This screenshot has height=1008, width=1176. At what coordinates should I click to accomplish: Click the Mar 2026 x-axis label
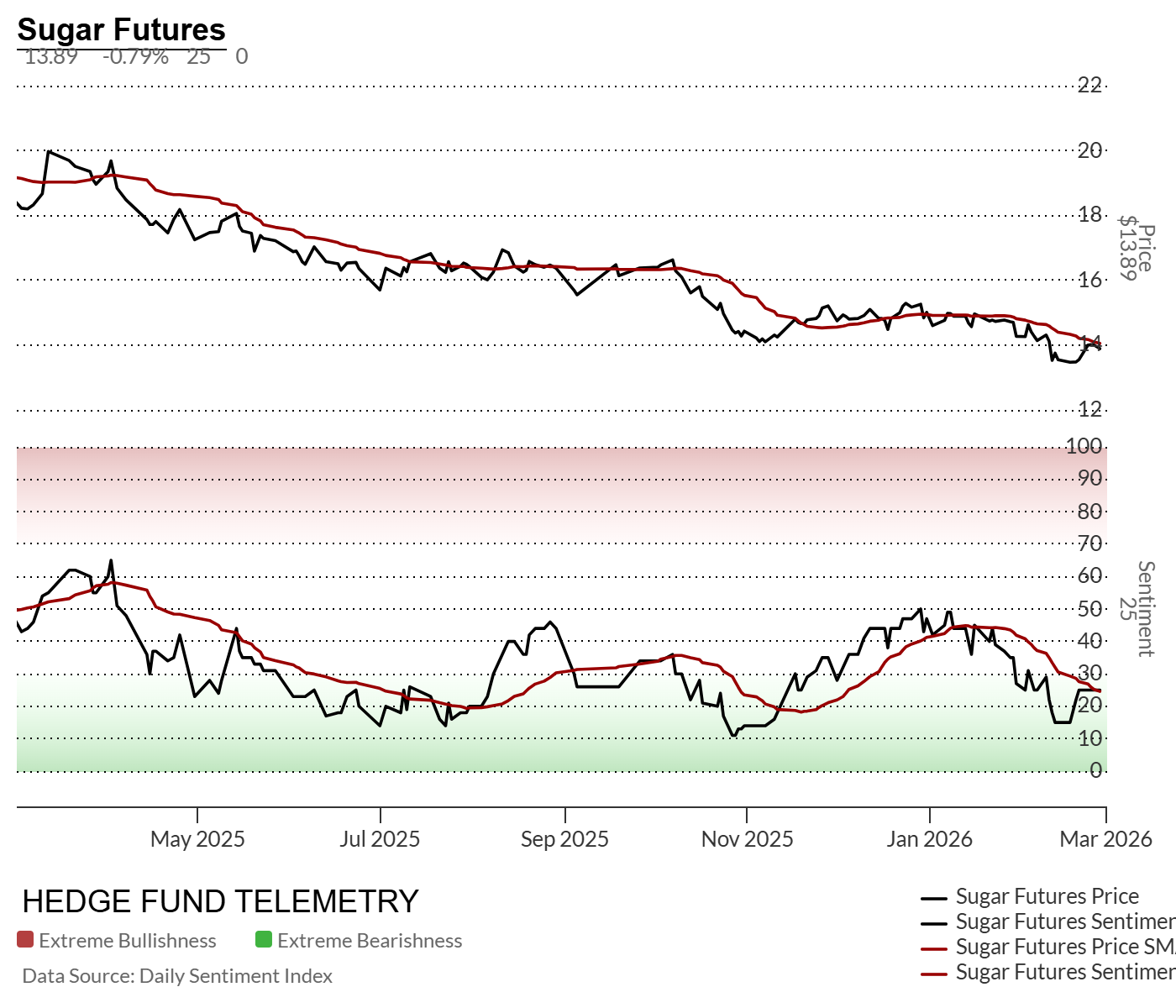[1105, 838]
